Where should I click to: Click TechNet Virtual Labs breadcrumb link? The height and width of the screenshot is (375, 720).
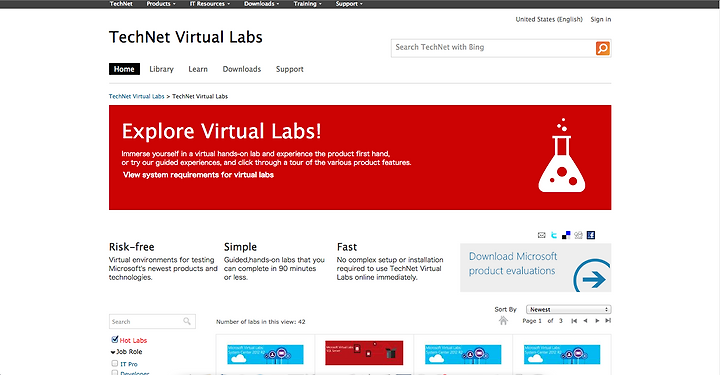(x=136, y=96)
